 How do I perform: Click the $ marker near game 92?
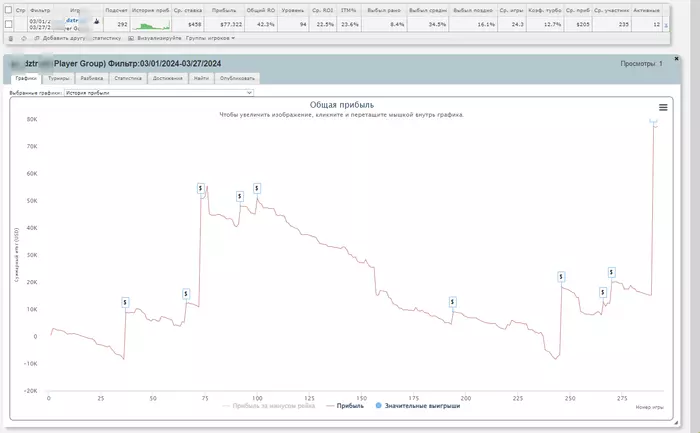click(240, 196)
